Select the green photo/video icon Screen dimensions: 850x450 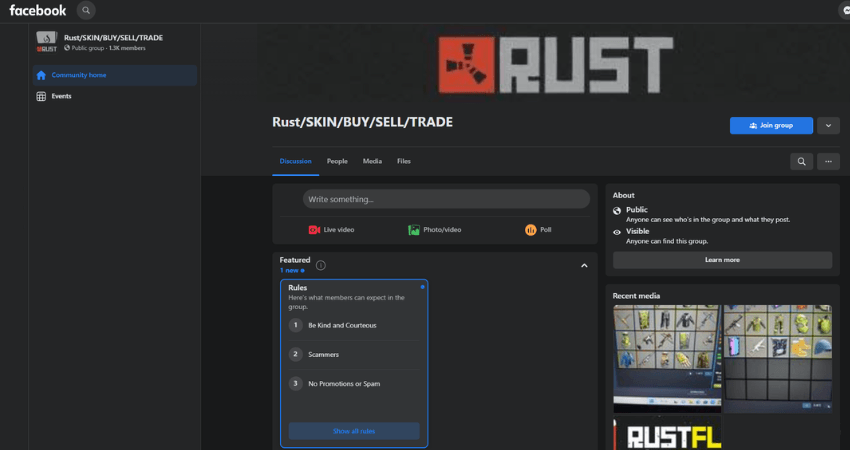coord(414,230)
